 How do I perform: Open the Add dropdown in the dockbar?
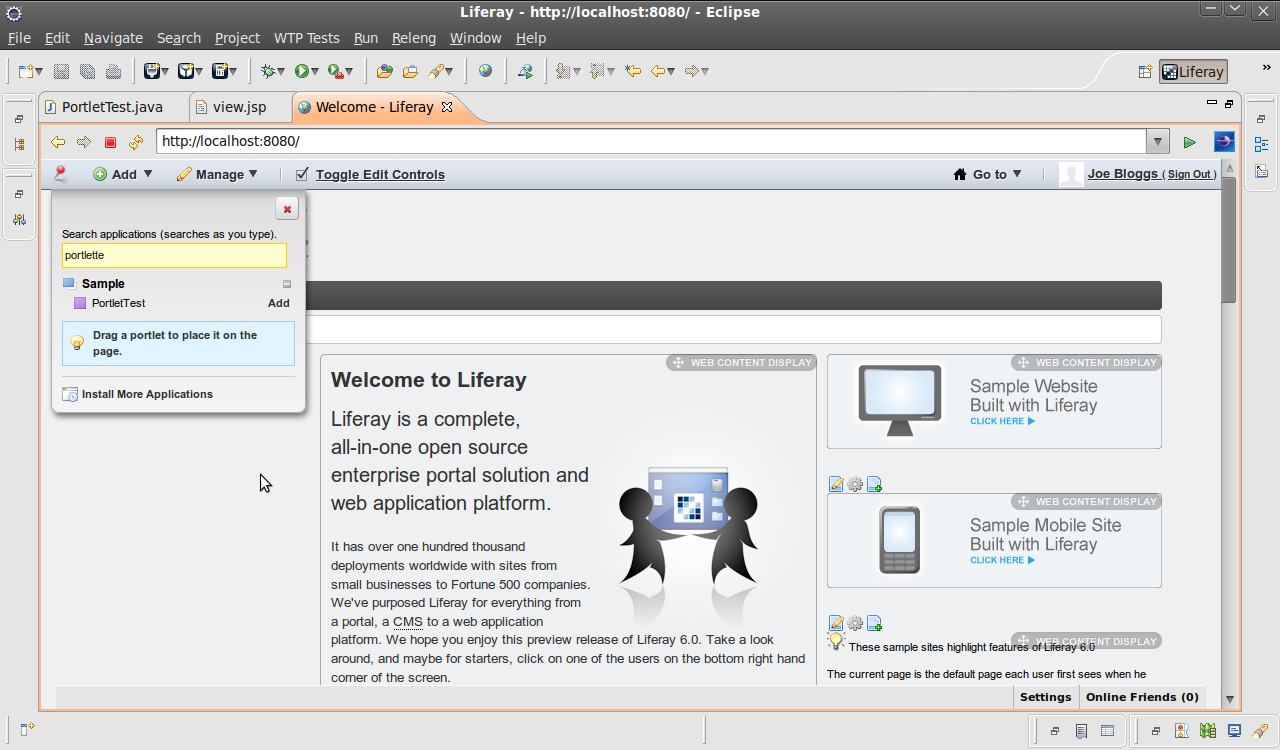point(123,174)
